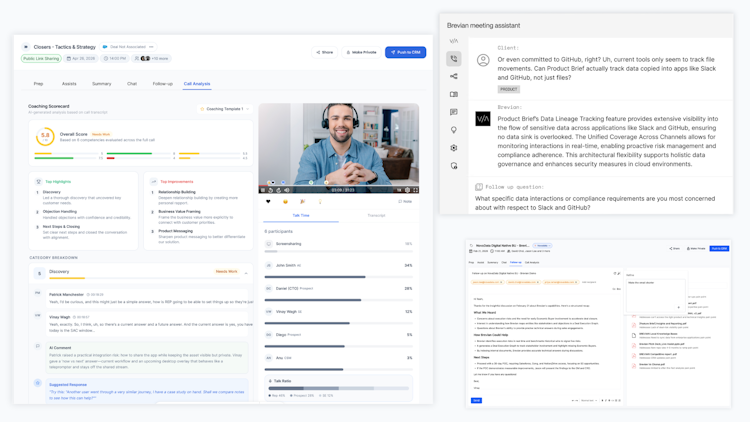Add a Note under the video
This screenshot has width=750, height=422.
405,201
